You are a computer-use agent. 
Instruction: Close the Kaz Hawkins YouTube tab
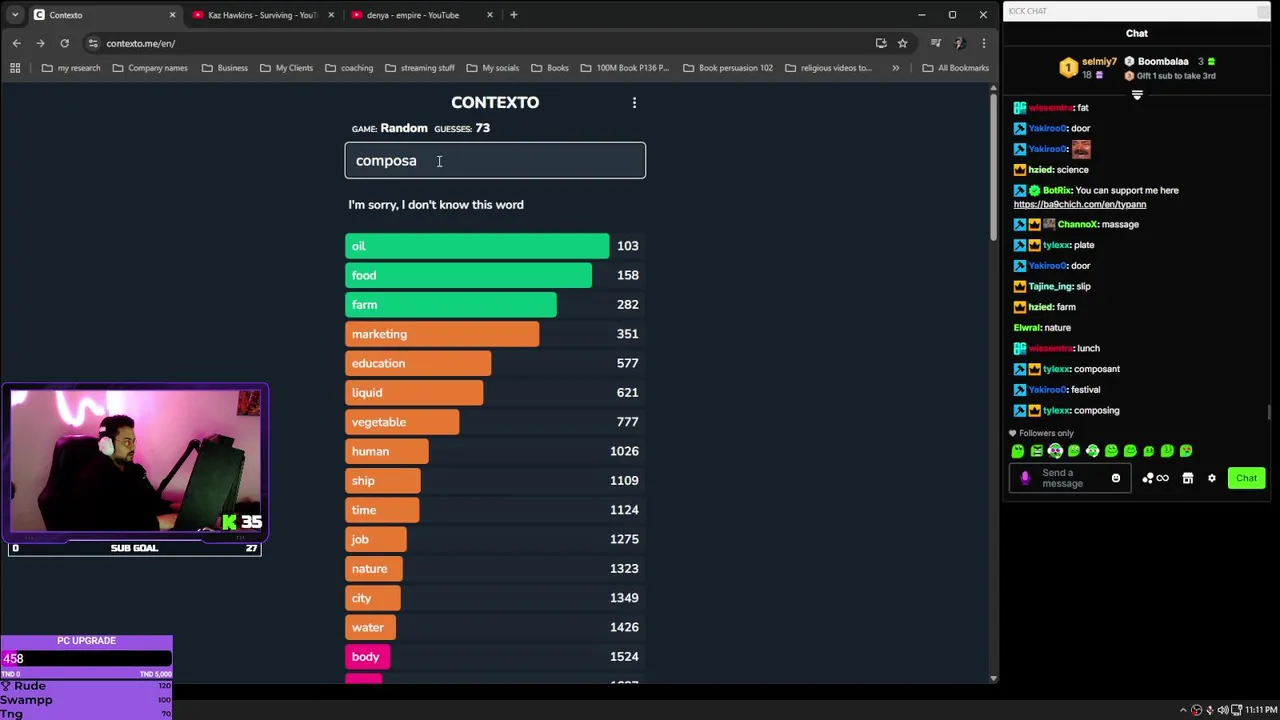tap(331, 15)
